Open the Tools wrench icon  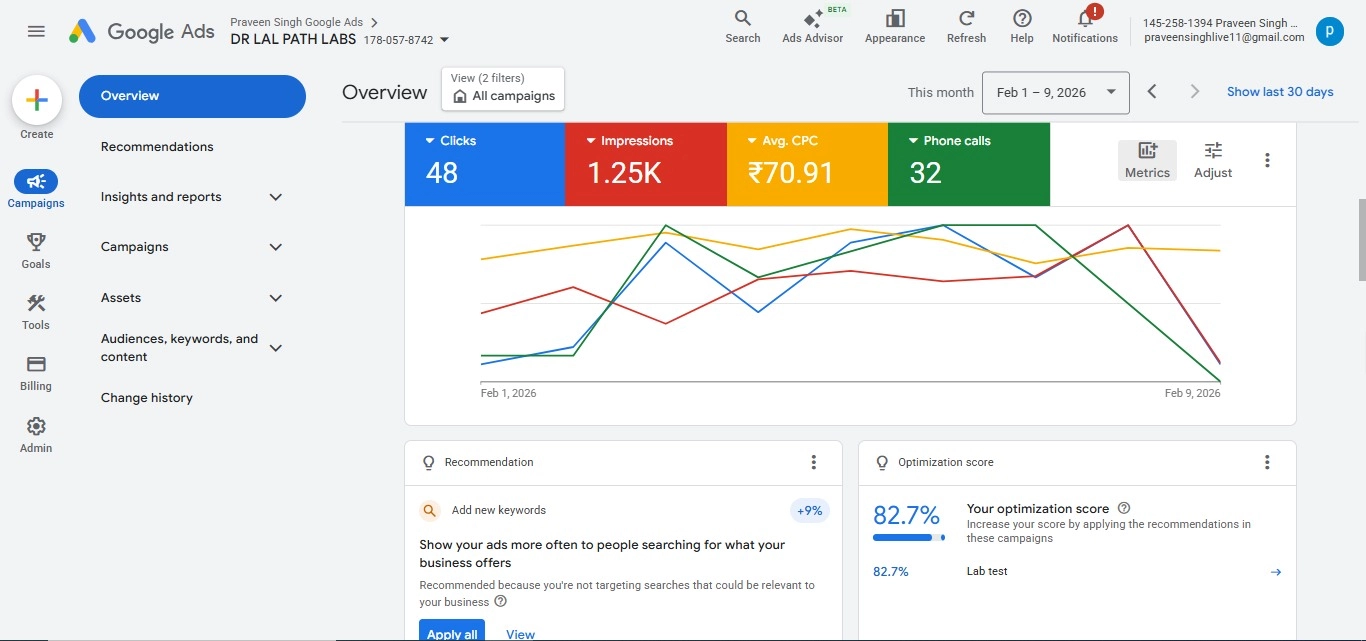tap(36, 303)
